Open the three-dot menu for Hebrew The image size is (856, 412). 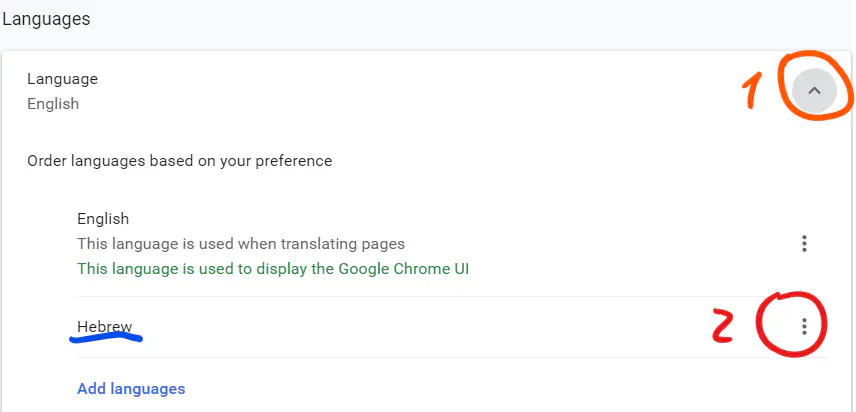click(x=804, y=326)
